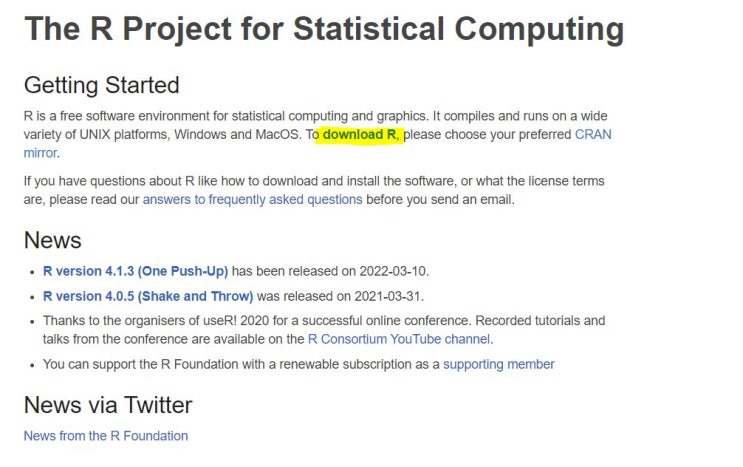Click the main R Project page title
This screenshot has height=467, width=743.
(x=324, y=29)
